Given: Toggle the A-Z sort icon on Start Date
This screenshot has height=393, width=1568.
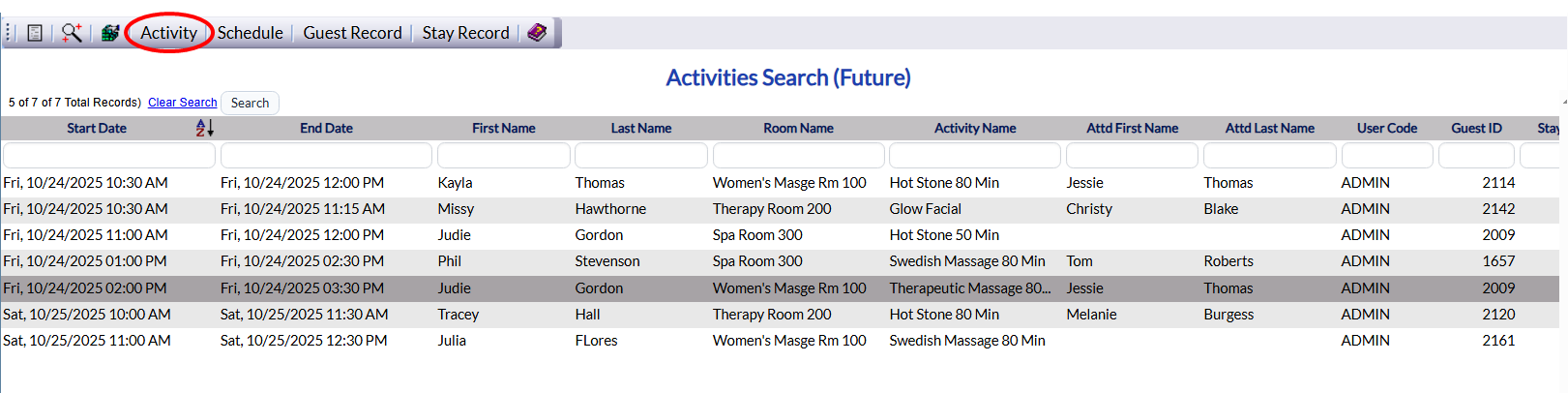Looking at the screenshot, I should [x=204, y=128].
